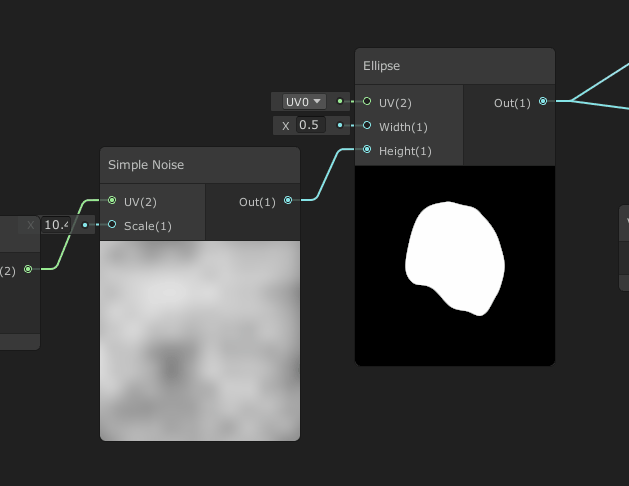
Task: Click the connector dot beside the UV0 slot
Action: (340, 102)
